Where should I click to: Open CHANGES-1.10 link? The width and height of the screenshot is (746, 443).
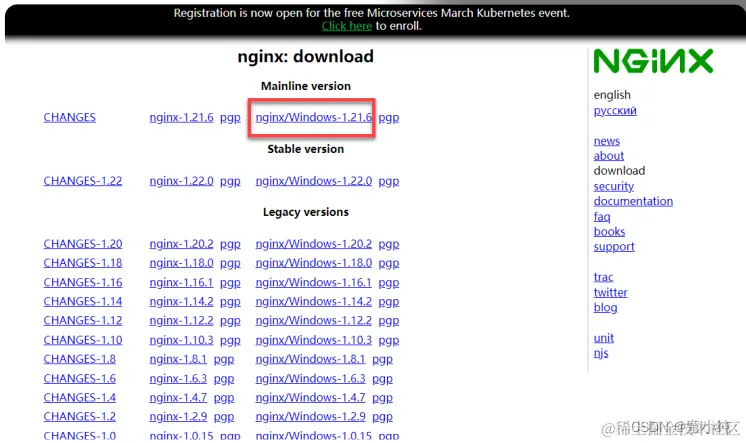tap(83, 340)
